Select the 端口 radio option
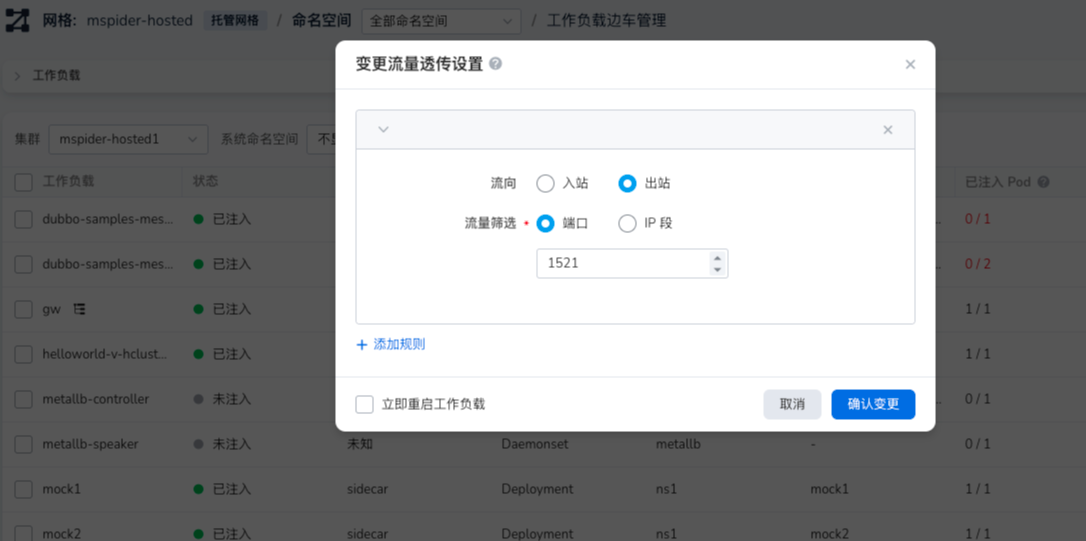The height and width of the screenshot is (541, 1086). (545, 223)
